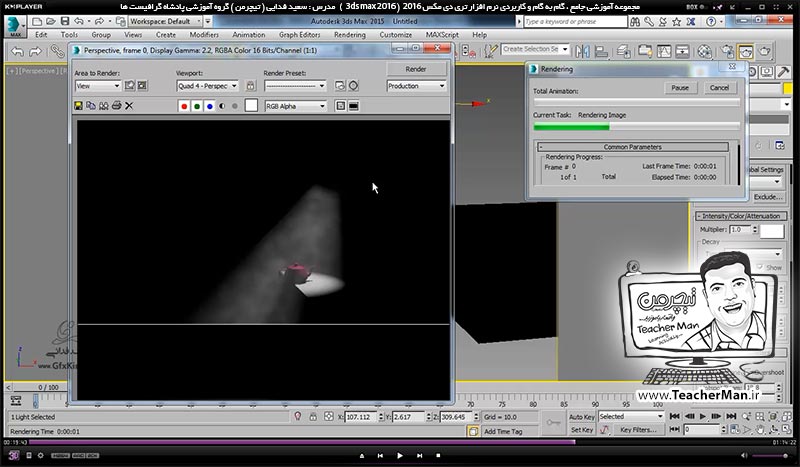800x467 pixels.
Task: Click the Align tool icon
Action: pyautogui.click(x=602, y=52)
